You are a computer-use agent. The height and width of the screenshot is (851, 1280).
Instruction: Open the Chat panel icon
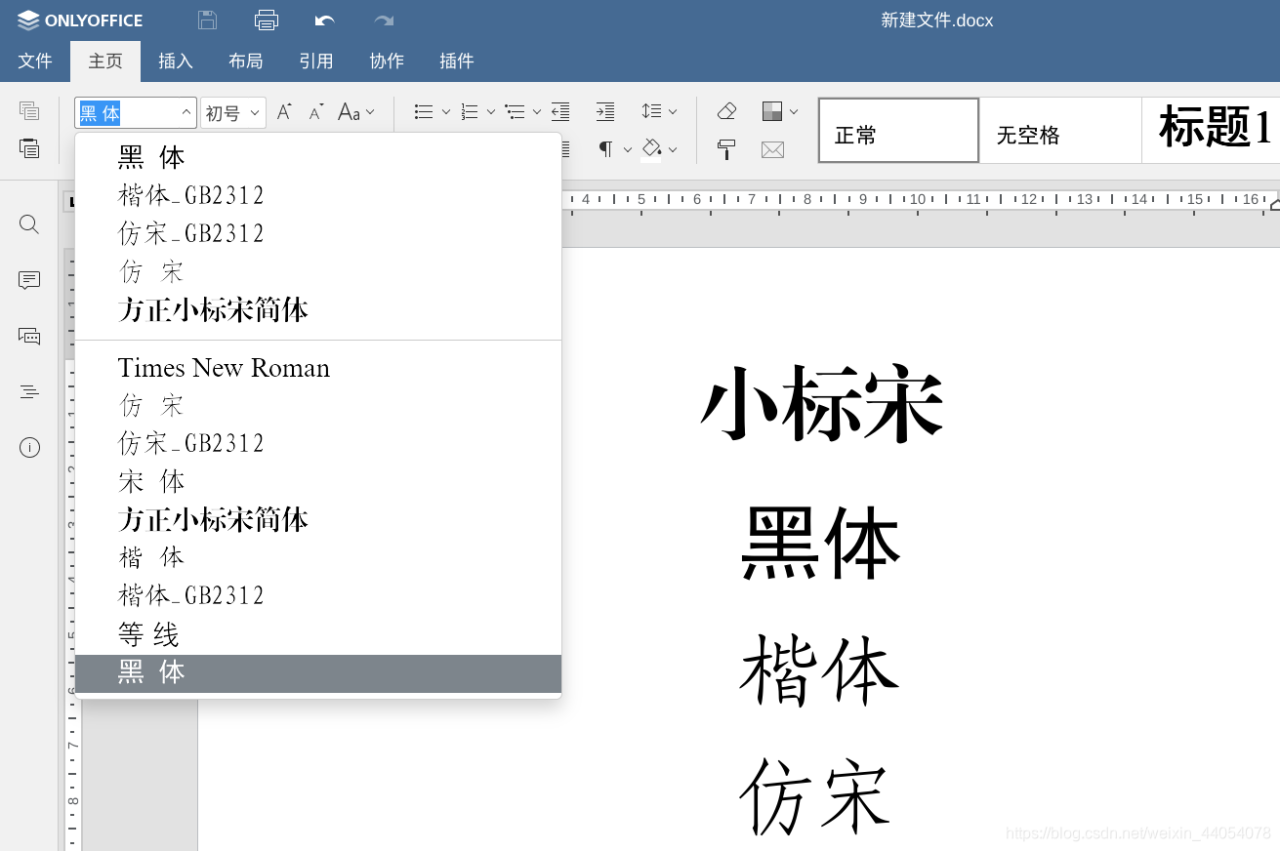tap(28, 335)
